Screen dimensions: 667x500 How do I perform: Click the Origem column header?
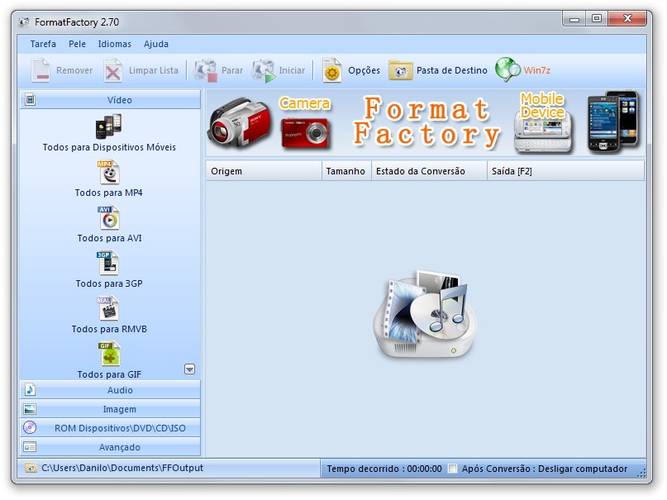tap(264, 171)
